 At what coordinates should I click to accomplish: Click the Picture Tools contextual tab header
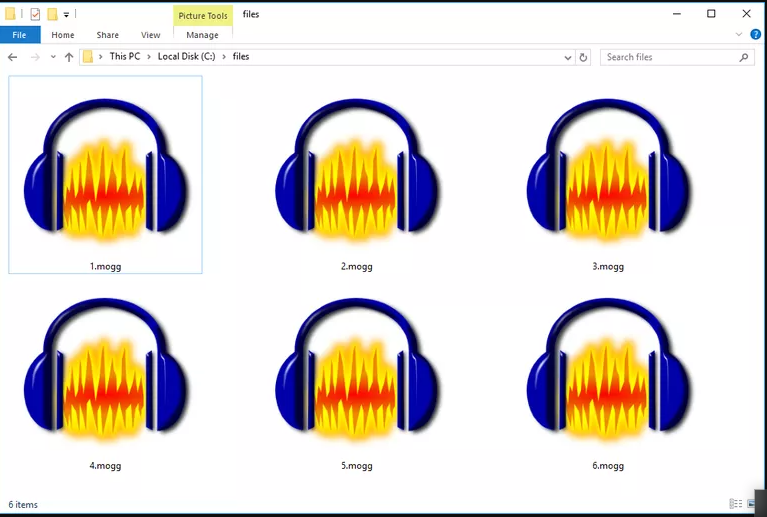point(203,16)
